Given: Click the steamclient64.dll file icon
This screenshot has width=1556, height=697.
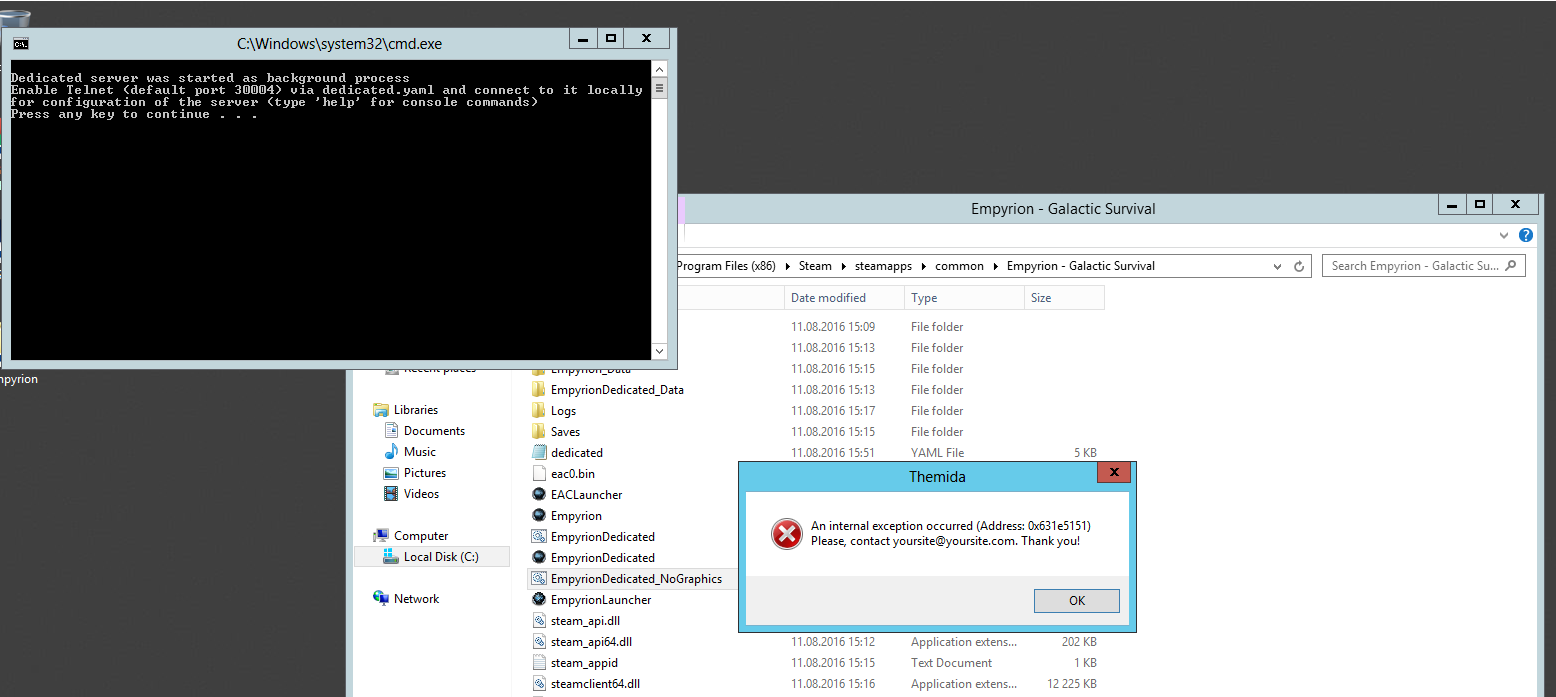Looking at the screenshot, I should (x=539, y=684).
